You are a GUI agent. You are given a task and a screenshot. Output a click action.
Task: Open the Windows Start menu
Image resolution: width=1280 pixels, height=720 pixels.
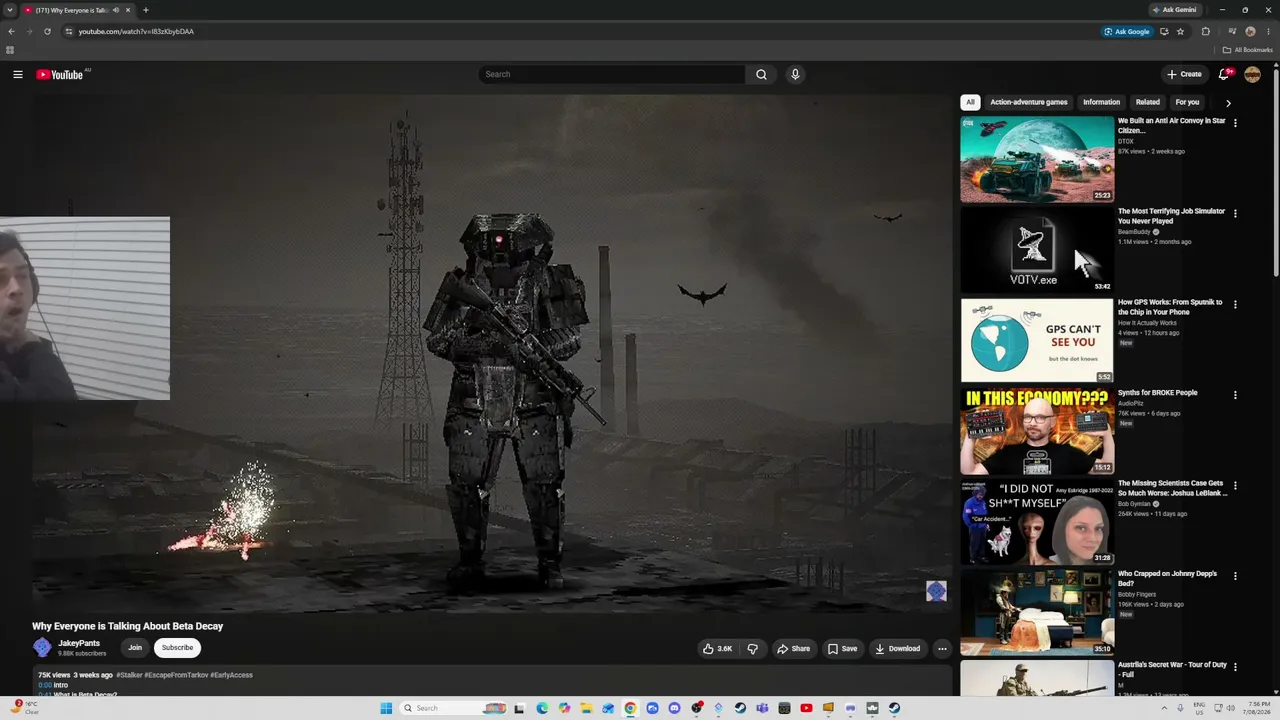(x=386, y=708)
